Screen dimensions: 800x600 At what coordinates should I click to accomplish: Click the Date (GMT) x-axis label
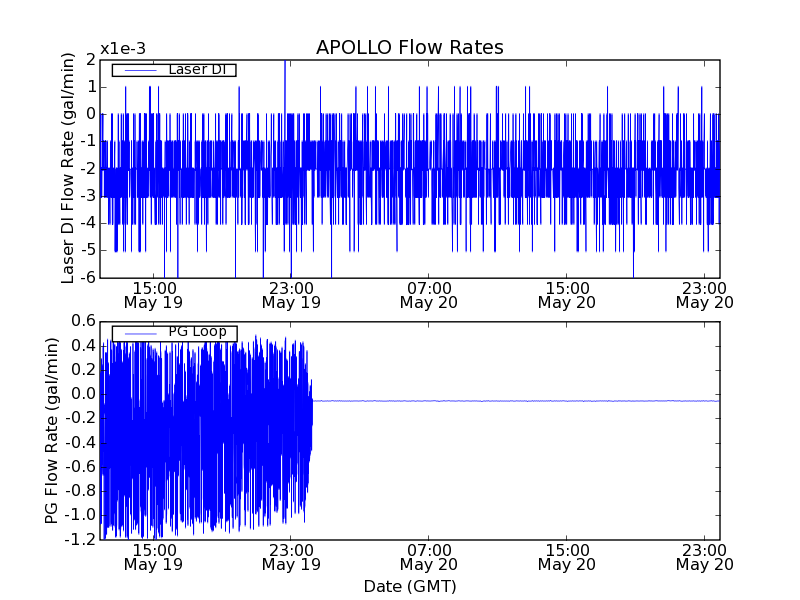point(409,586)
